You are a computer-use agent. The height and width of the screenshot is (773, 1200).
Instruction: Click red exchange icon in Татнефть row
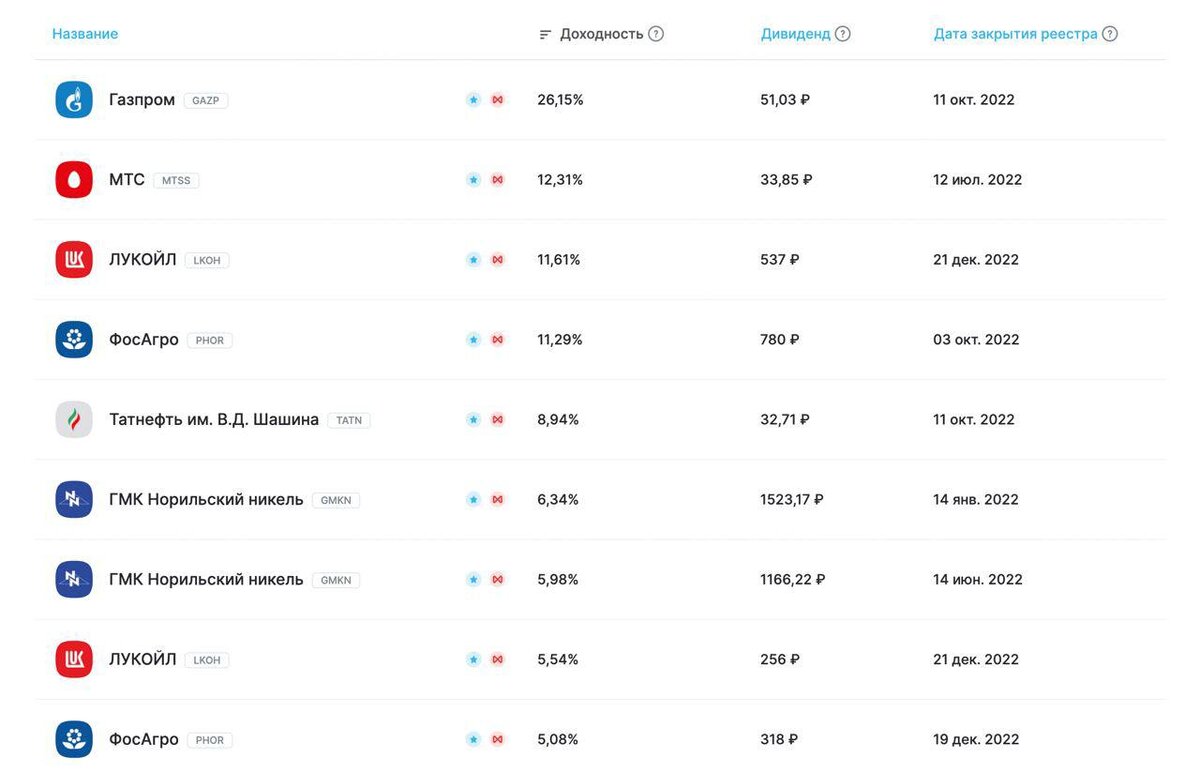point(497,420)
